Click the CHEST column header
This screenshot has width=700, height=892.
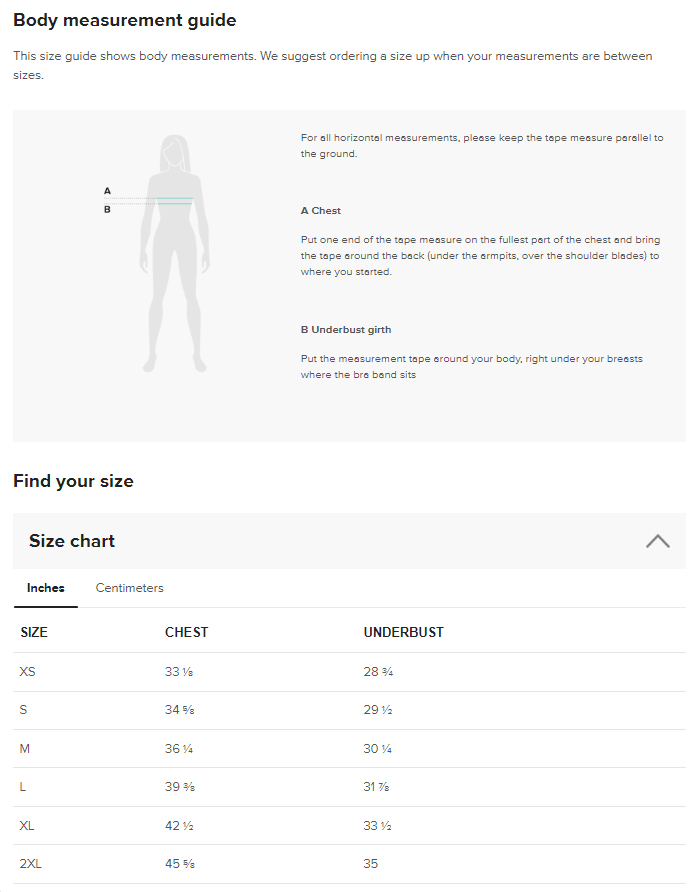coord(187,632)
